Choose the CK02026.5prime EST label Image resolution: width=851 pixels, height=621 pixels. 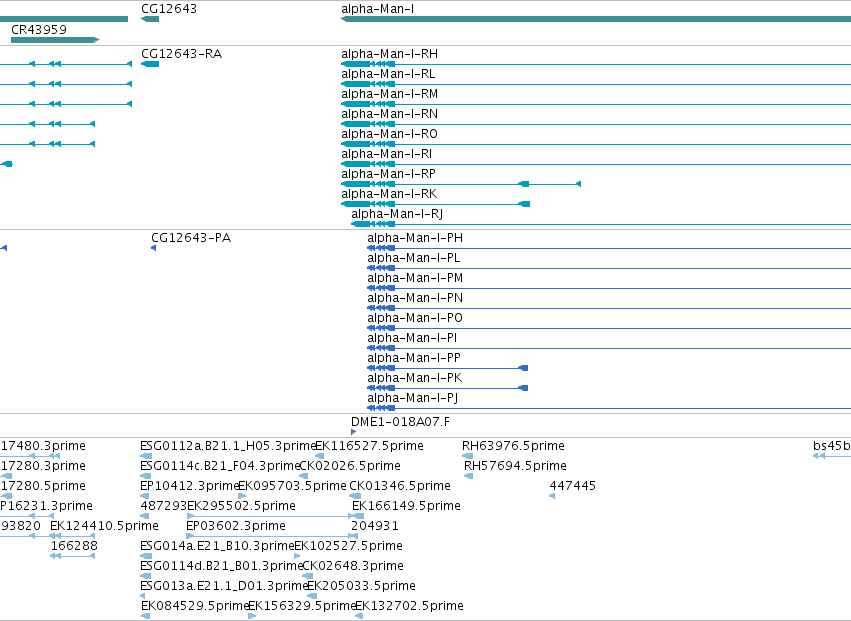[x=350, y=466]
